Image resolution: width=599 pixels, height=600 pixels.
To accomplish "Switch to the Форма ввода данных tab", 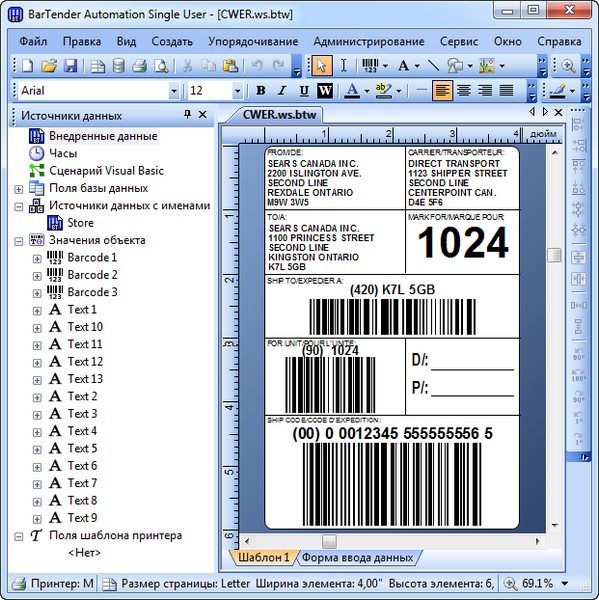I will 357,558.
